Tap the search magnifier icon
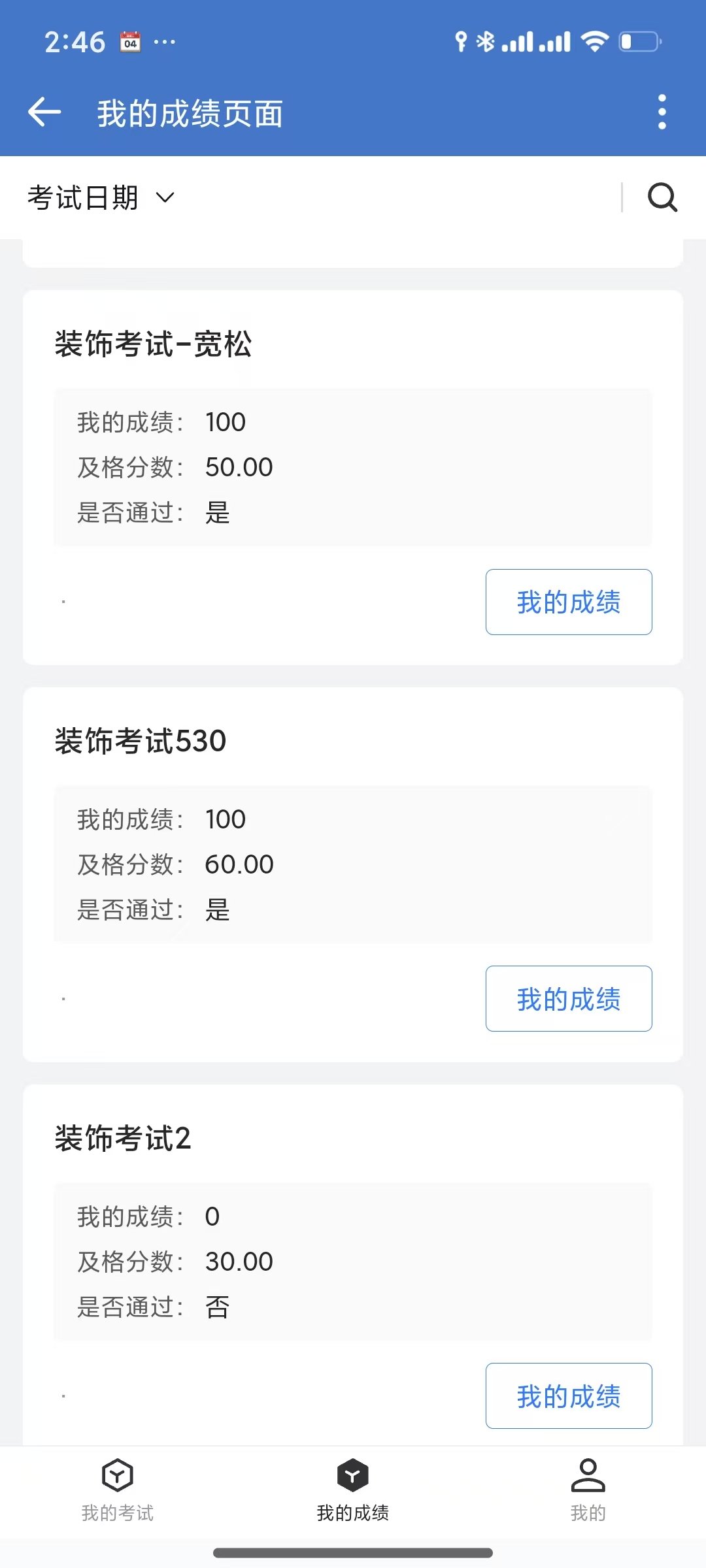706x1568 pixels. point(662,197)
